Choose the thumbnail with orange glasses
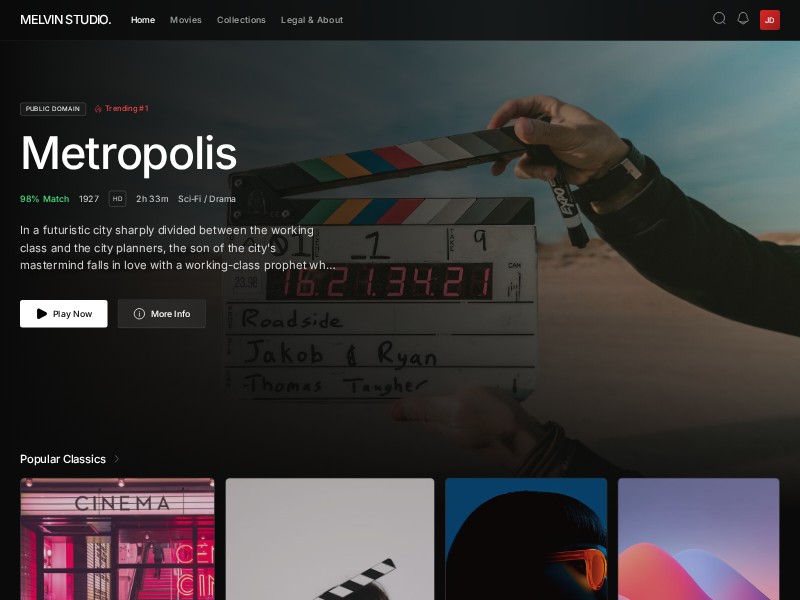Viewport: 800px width, 600px height. pyautogui.click(x=526, y=539)
